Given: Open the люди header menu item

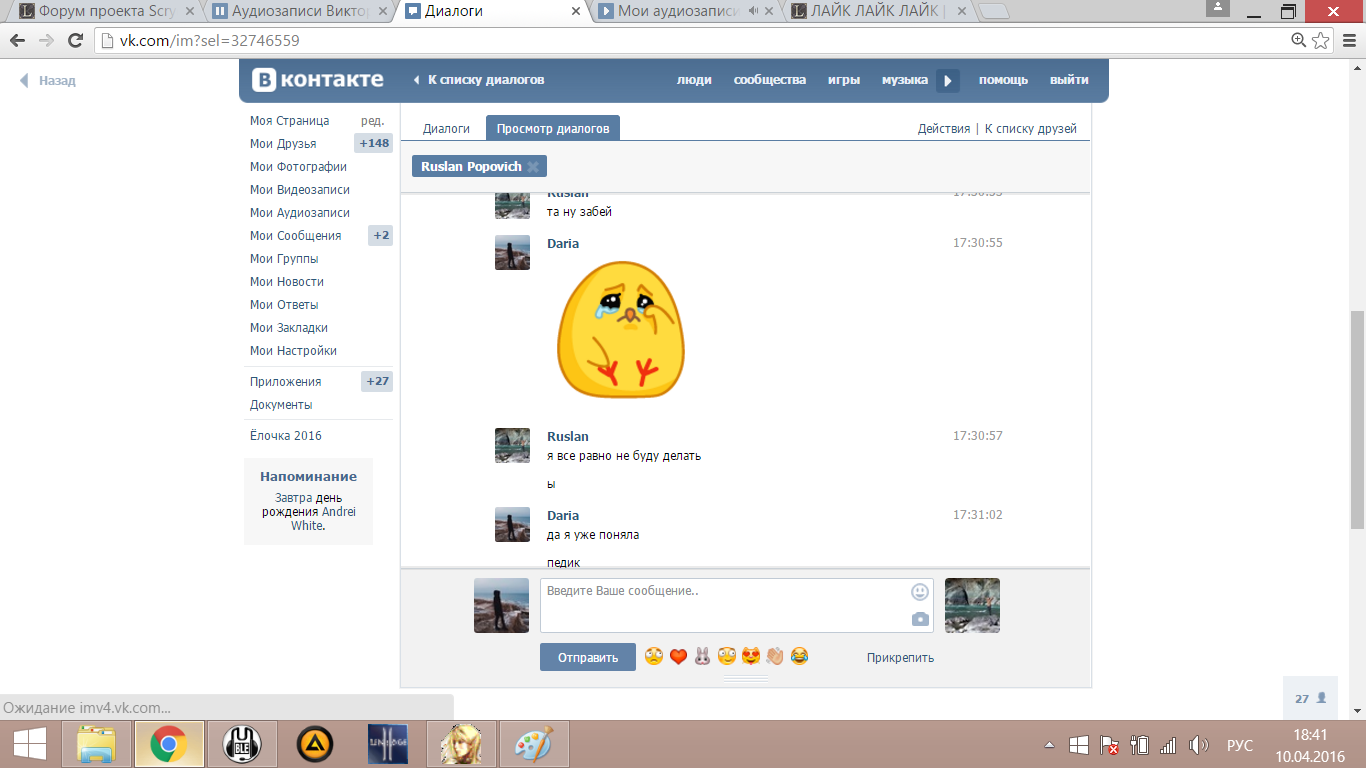Looking at the screenshot, I should coord(694,80).
